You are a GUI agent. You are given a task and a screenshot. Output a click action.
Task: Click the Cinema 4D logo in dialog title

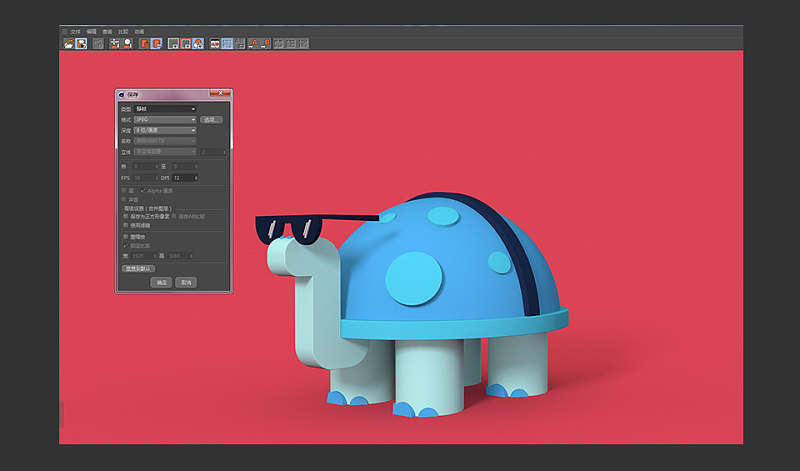pyautogui.click(x=122, y=95)
